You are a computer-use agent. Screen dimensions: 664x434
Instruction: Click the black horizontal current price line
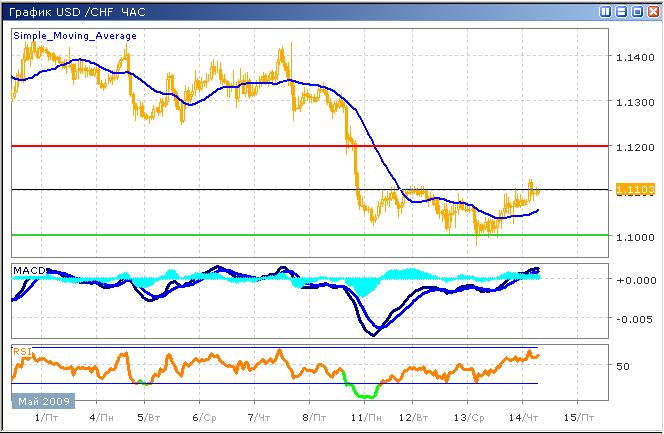pyautogui.click(x=250, y=189)
